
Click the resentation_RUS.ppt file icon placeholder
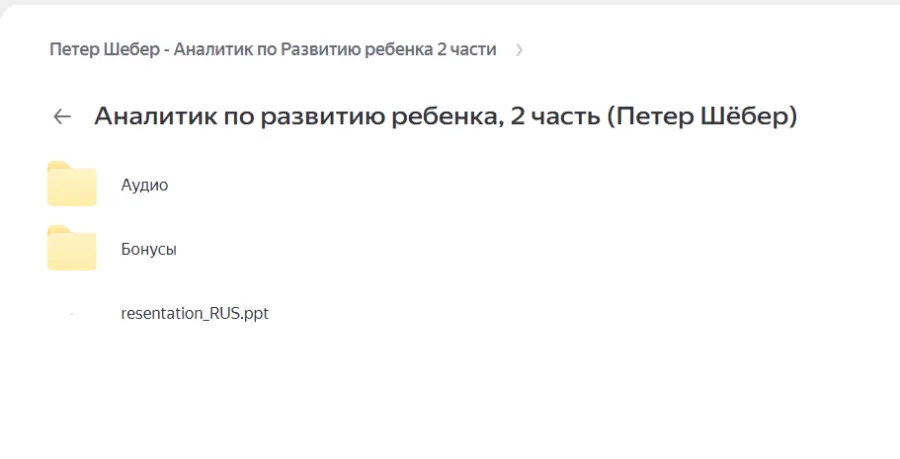(x=72, y=314)
